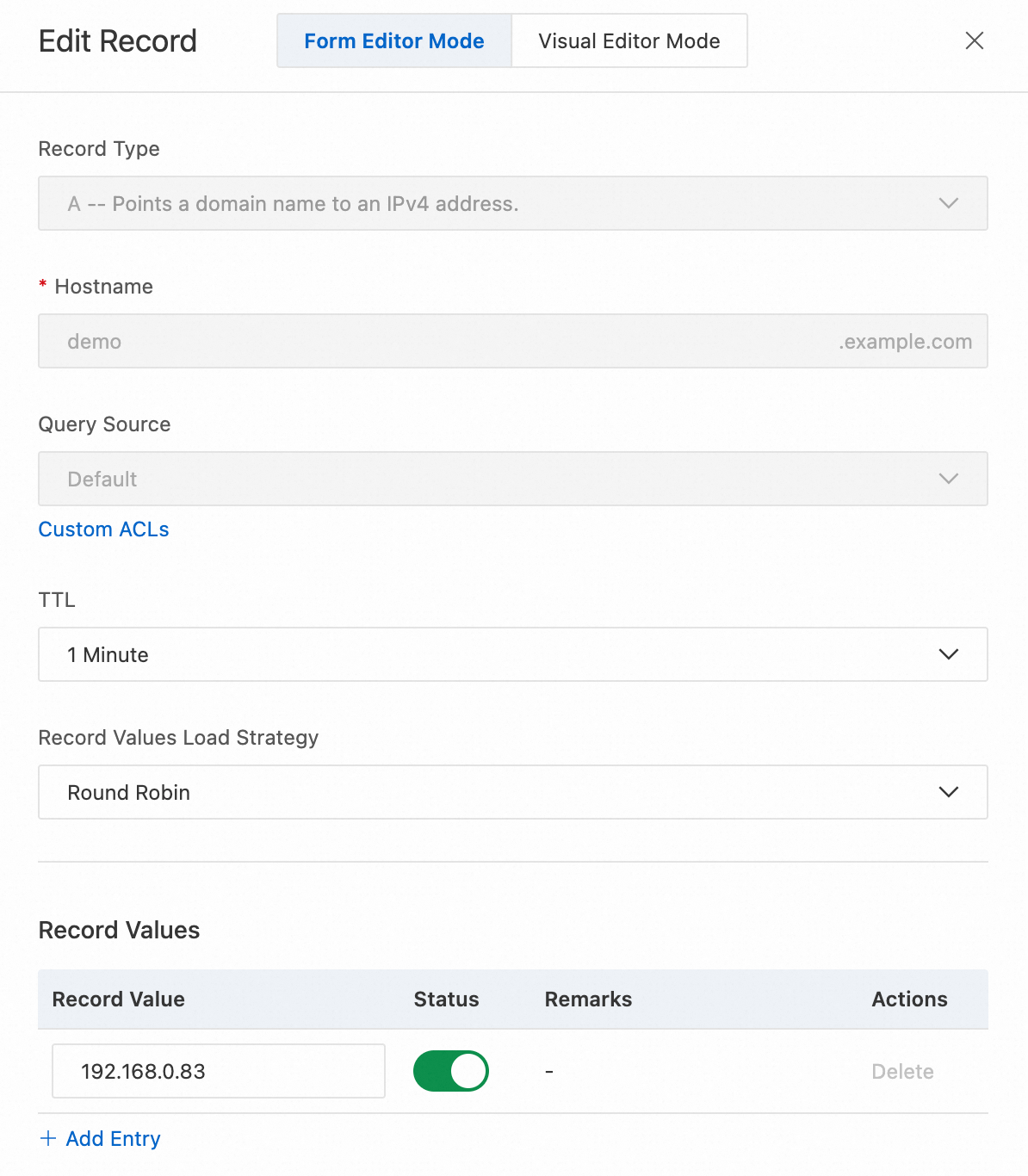Delete the 192.168.0.83 record entry

pos(902,1072)
